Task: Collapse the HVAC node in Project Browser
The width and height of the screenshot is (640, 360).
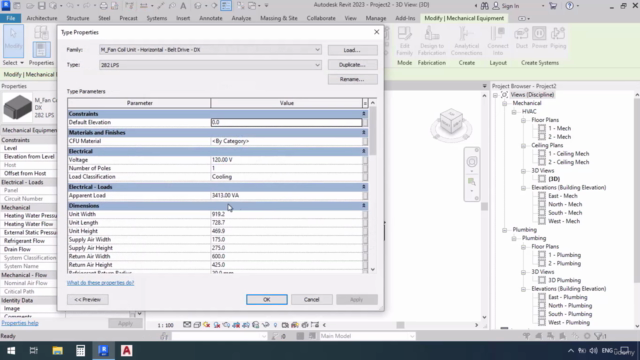Action: pyautogui.click(x=514, y=112)
